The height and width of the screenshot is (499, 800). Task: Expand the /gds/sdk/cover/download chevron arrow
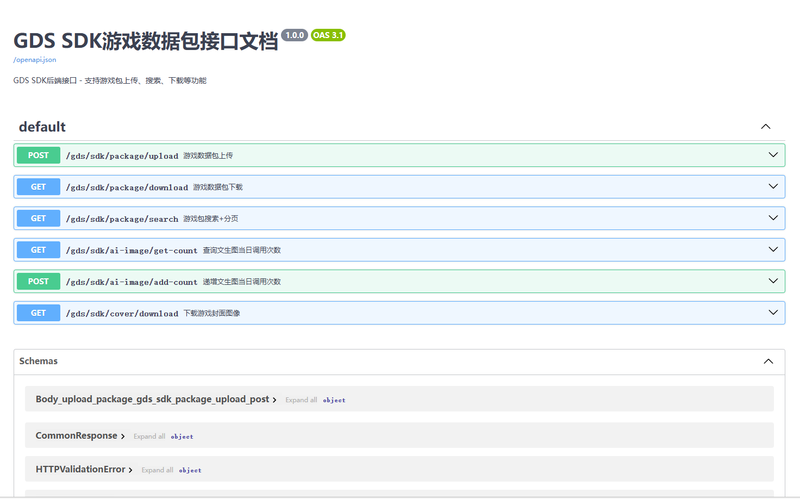pos(773,313)
